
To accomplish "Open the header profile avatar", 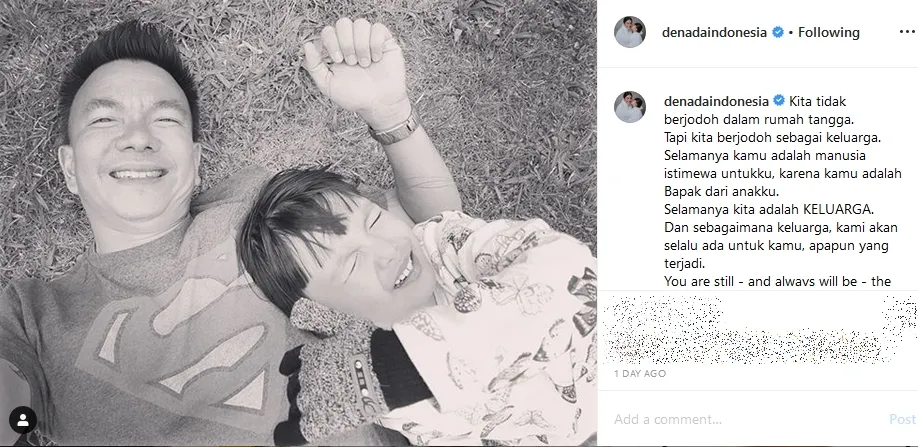I will tap(630, 32).
